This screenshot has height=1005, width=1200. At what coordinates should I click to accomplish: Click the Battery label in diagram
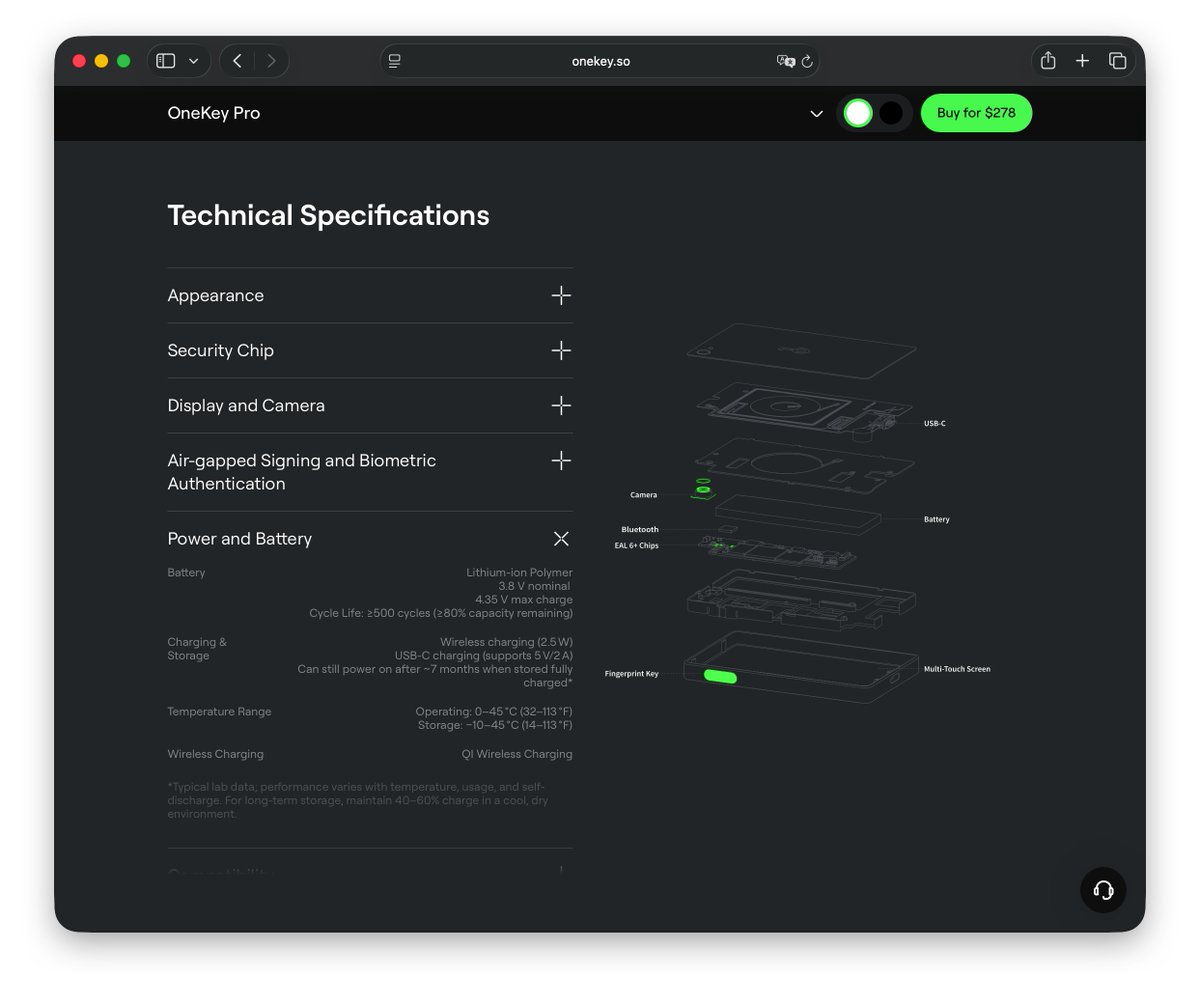(937, 520)
